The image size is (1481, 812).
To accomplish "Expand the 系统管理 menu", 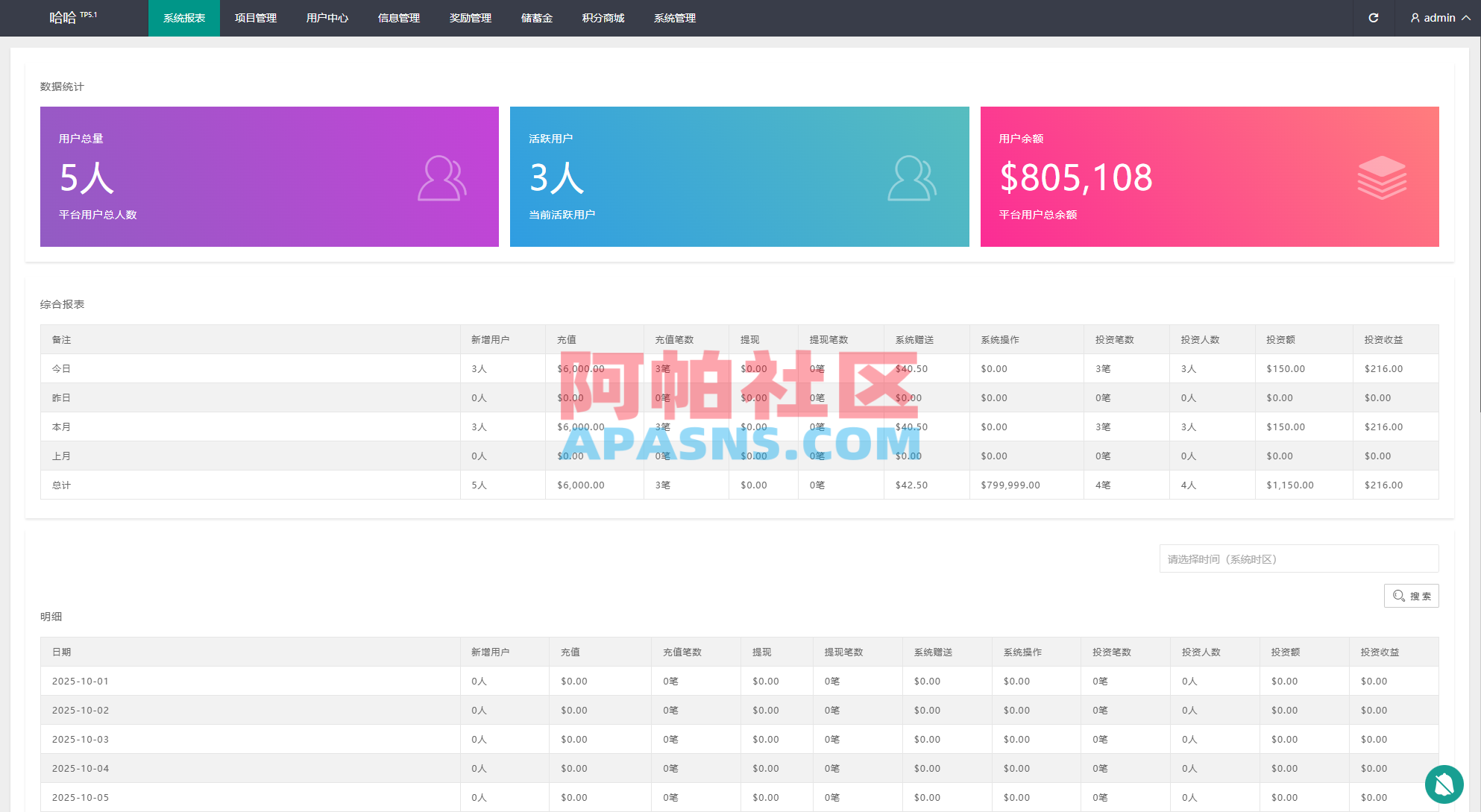I will pyautogui.click(x=674, y=18).
